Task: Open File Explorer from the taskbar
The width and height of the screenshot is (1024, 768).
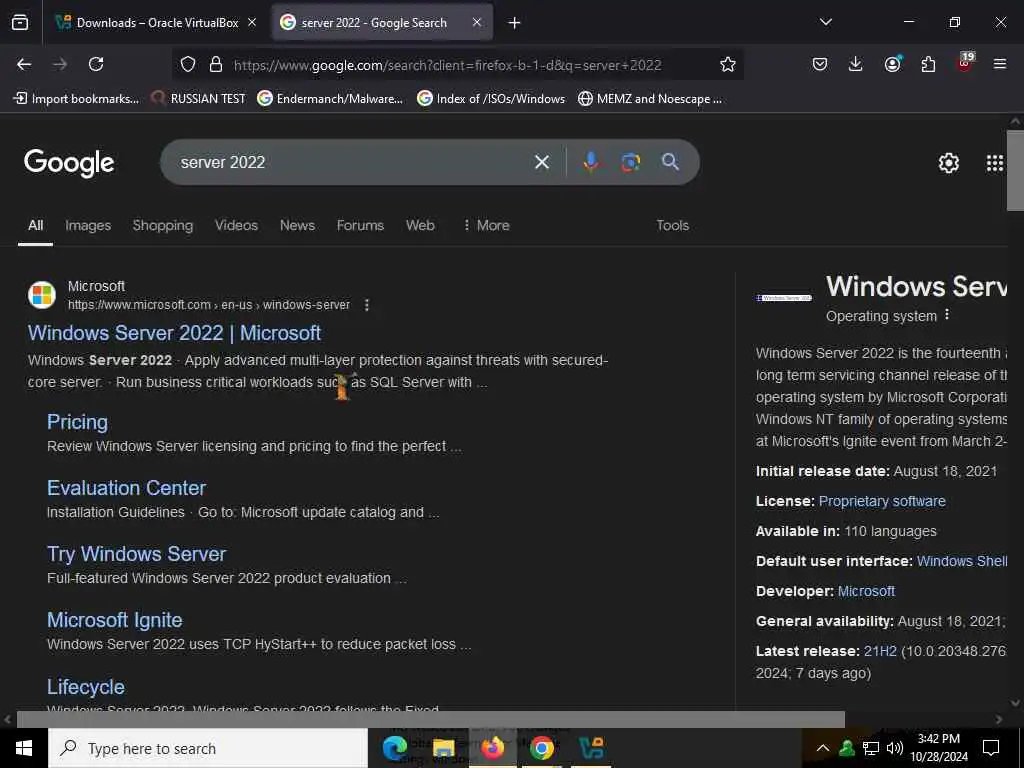Action: click(443, 748)
